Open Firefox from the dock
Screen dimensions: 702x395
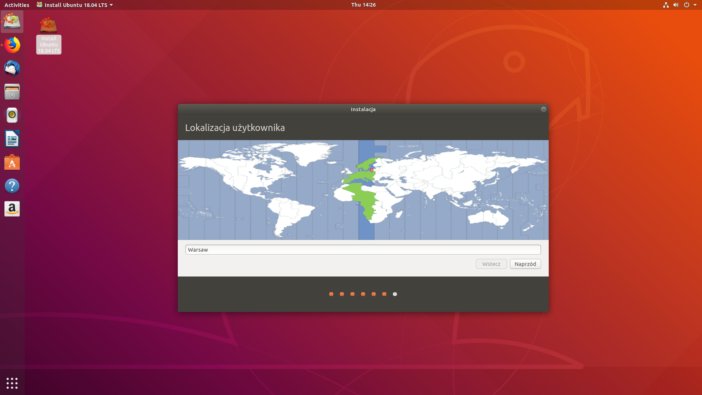[12, 45]
